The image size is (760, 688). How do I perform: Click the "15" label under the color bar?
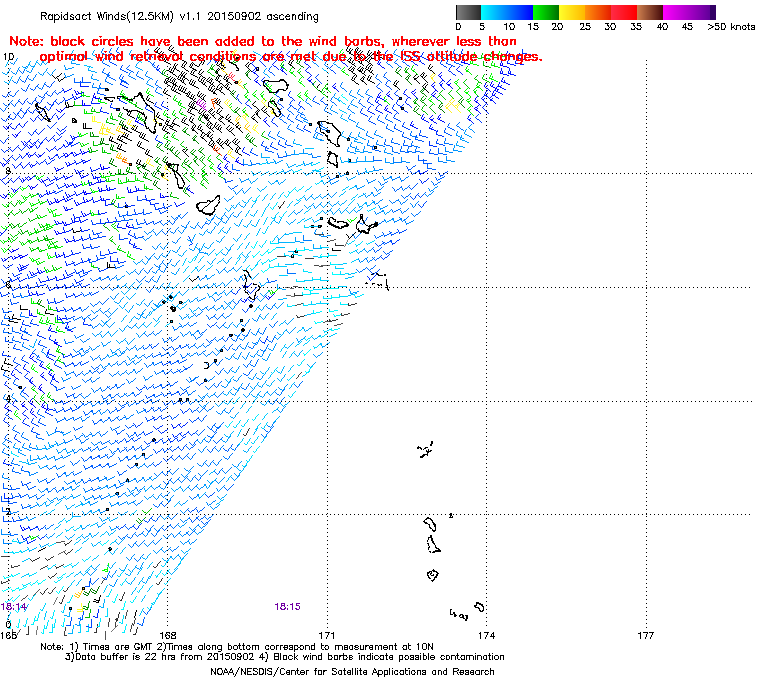point(533,27)
